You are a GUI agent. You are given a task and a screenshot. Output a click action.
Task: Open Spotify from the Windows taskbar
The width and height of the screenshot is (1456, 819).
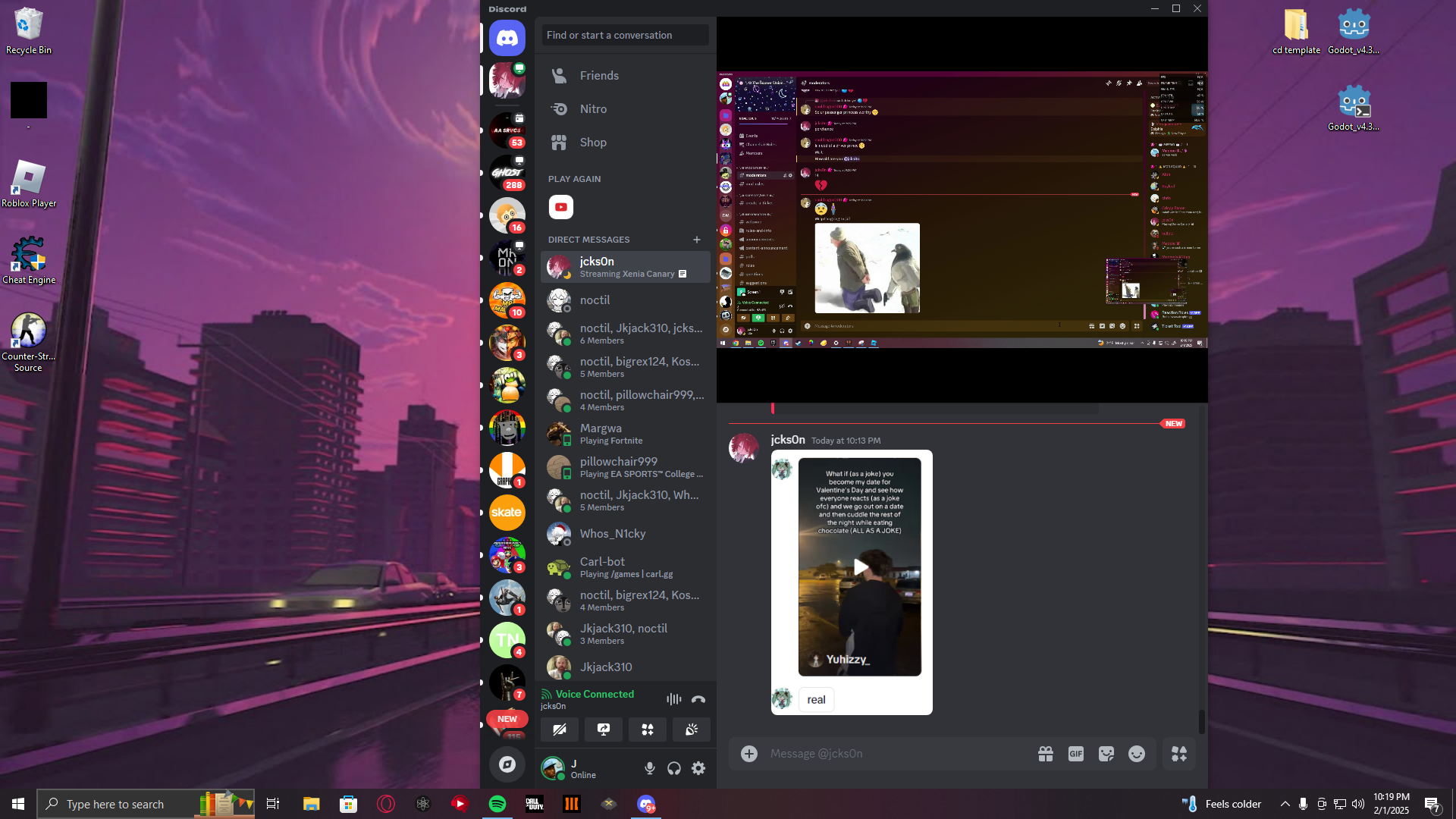(x=497, y=804)
